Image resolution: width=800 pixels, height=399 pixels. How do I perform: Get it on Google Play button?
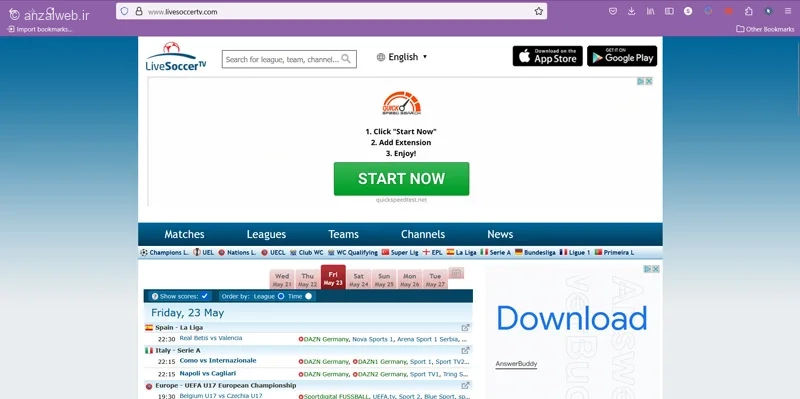(622, 56)
